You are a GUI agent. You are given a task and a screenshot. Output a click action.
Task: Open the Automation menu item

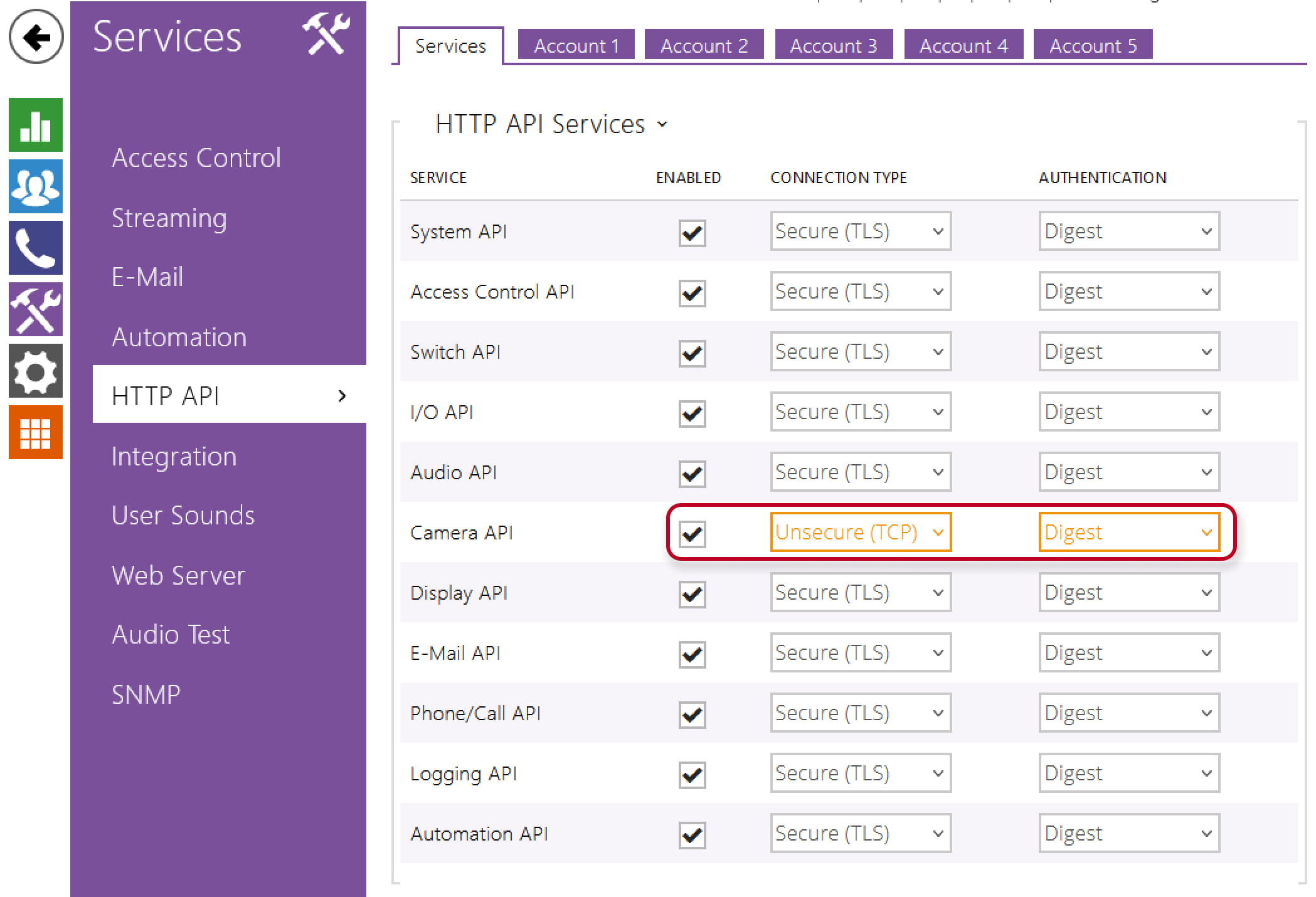pyautogui.click(x=179, y=337)
